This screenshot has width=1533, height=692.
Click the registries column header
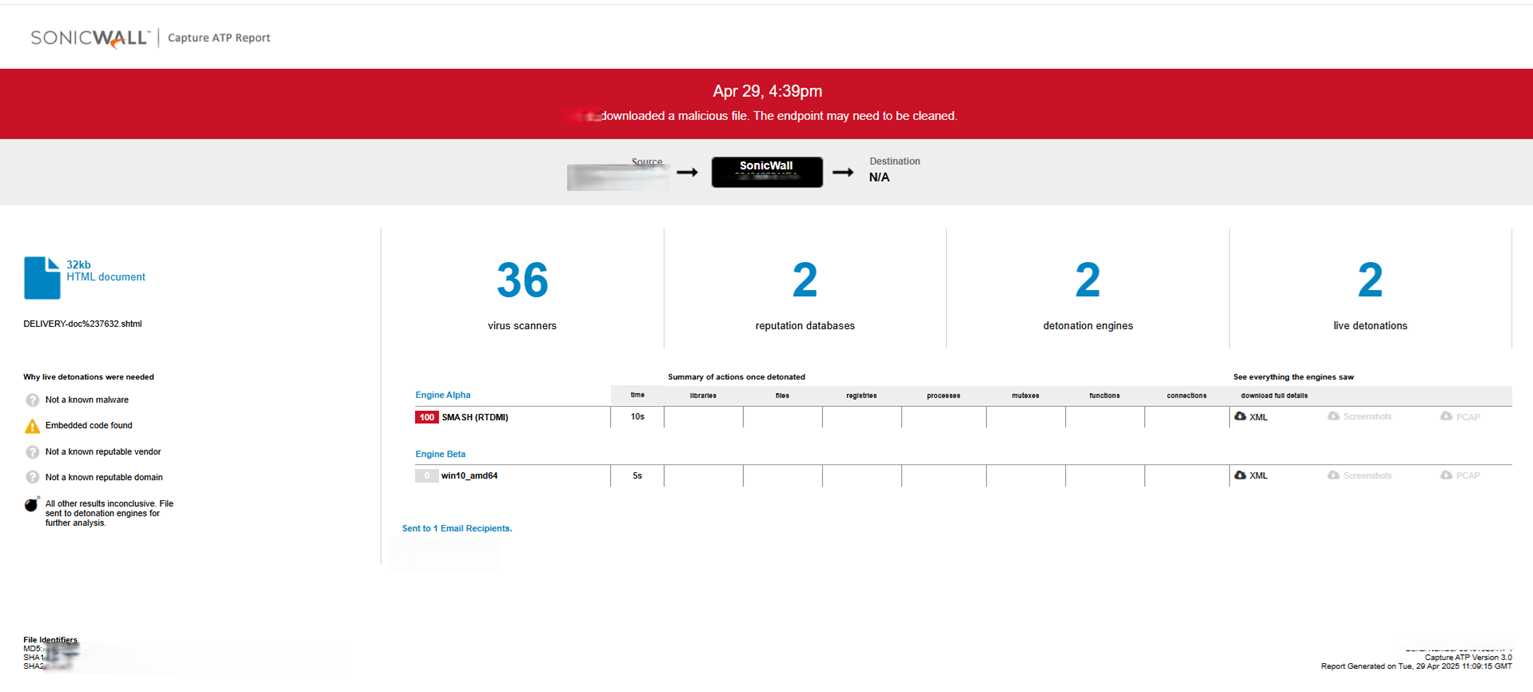click(x=861, y=396)
